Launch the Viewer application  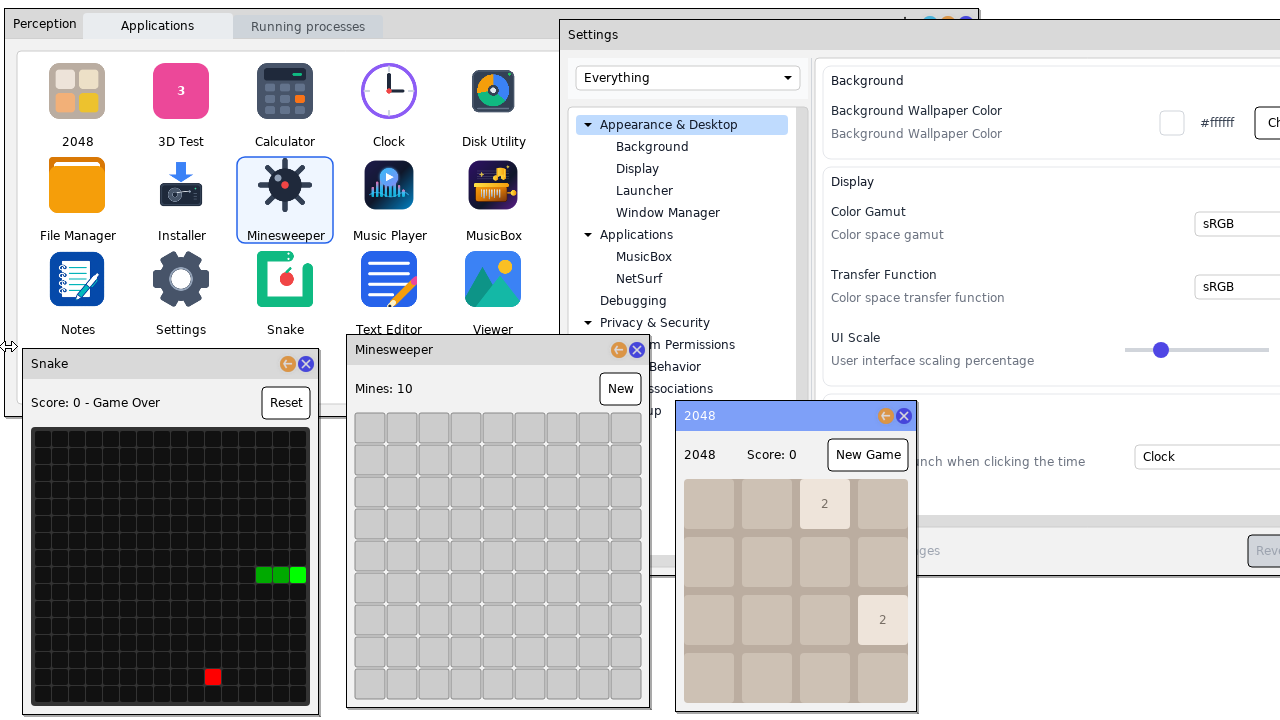pos(493,279)
